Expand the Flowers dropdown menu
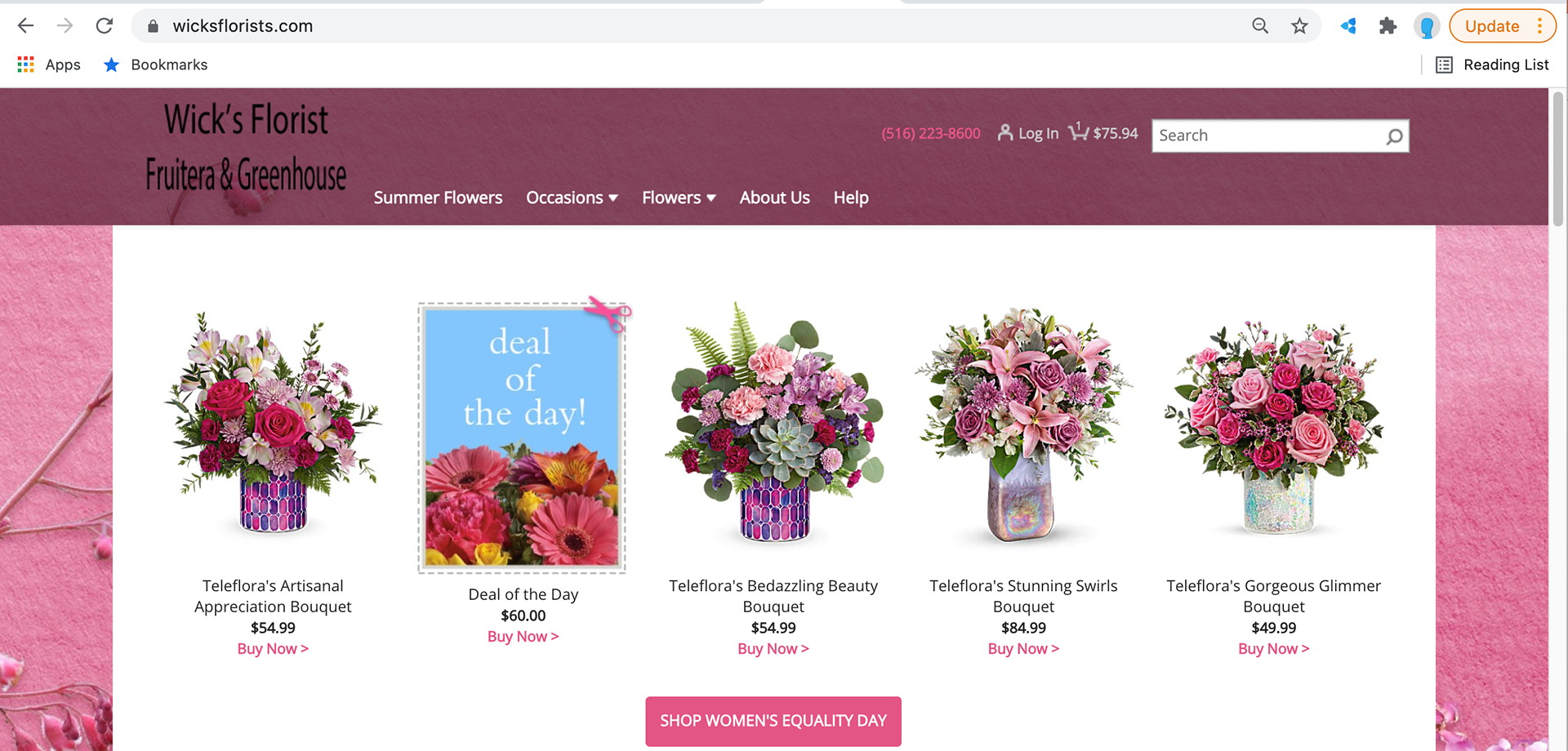 pos(679,198)
